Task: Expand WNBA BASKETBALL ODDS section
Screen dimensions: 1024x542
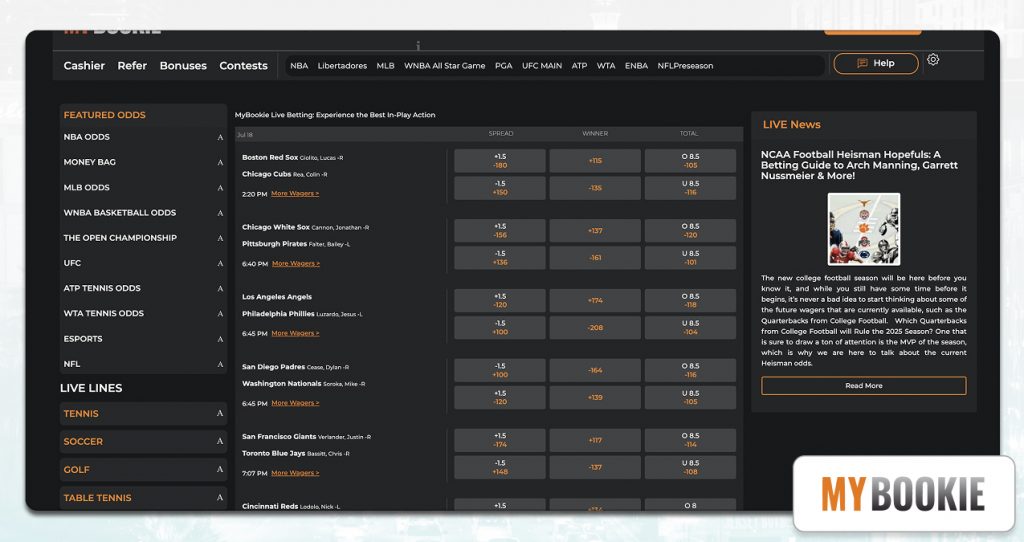Action: pos(143,213)
